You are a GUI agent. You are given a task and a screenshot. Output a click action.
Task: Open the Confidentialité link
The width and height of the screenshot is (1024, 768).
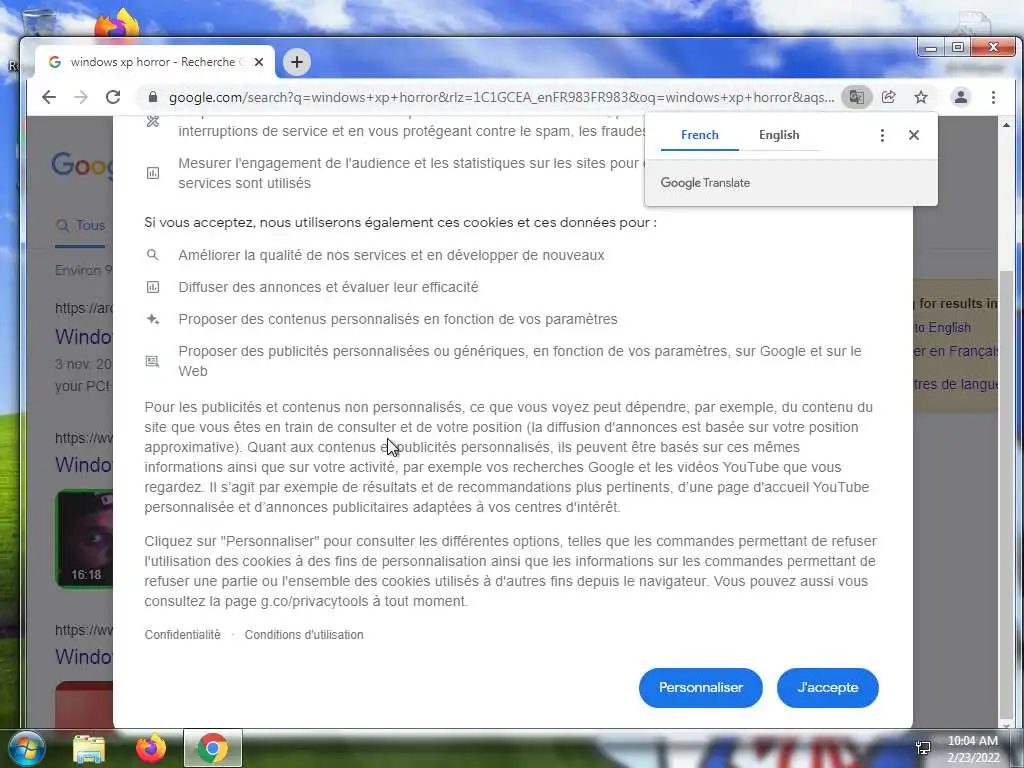coord(182,635)
